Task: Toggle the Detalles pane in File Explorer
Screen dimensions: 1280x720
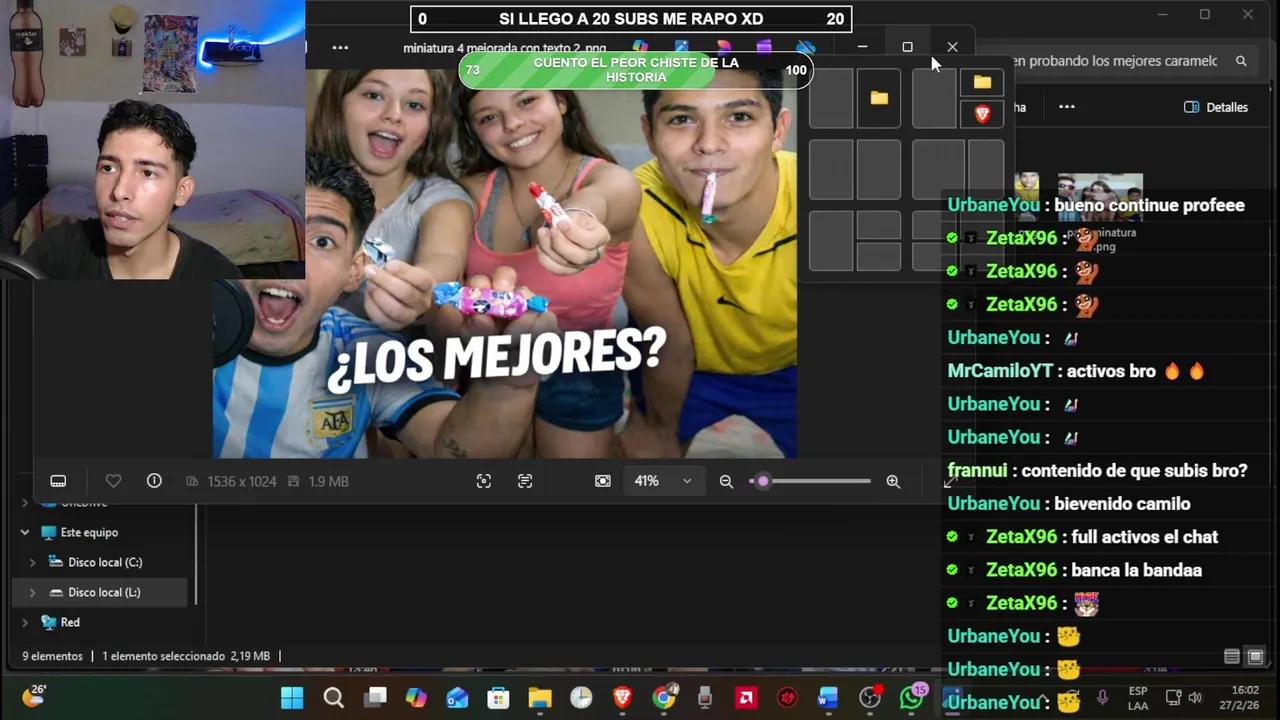Action: click(x=1216, y=107)
